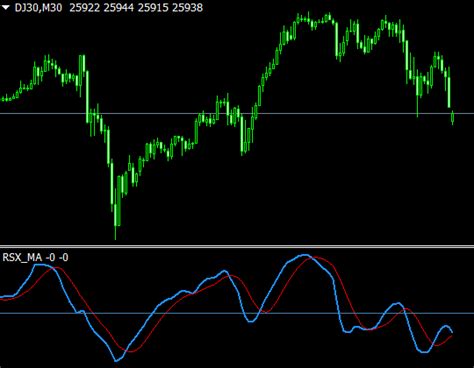The height and width of the screenshot is (368, 474).
Task: Click the last candlestick on the price chart
Action: tap(452, 117)
